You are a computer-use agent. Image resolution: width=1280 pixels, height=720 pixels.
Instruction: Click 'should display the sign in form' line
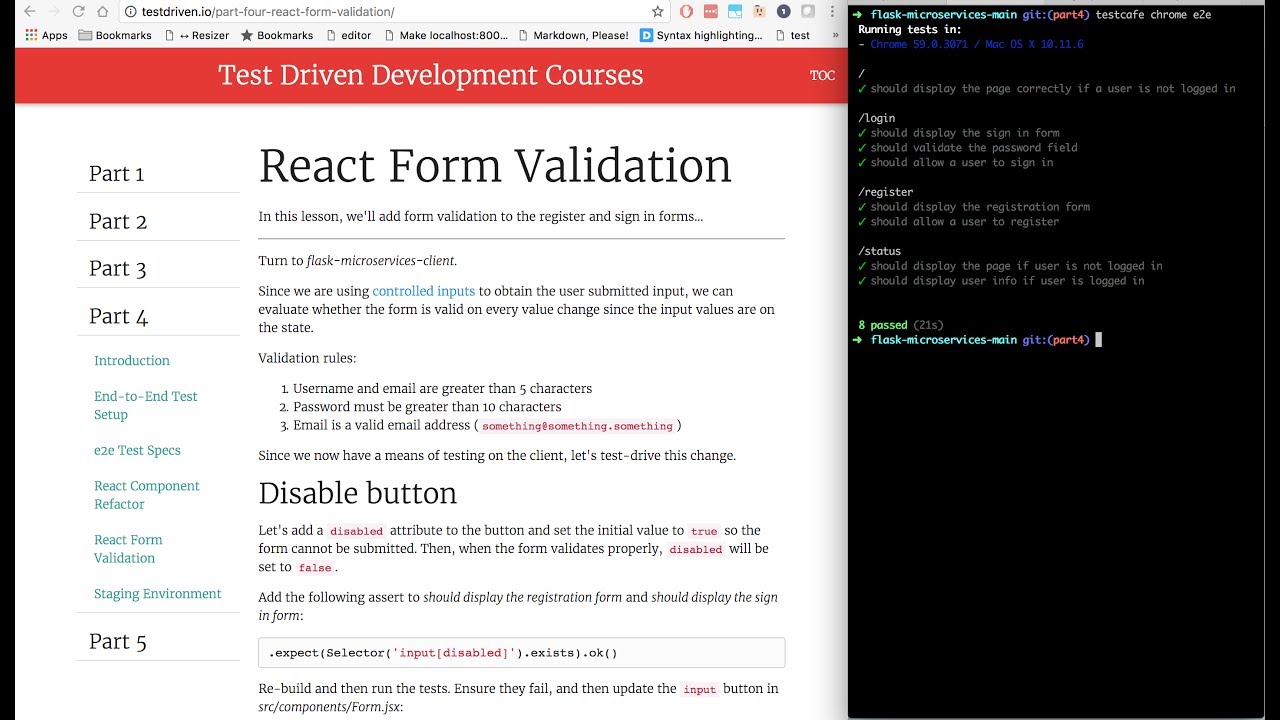tap(964, 133)
